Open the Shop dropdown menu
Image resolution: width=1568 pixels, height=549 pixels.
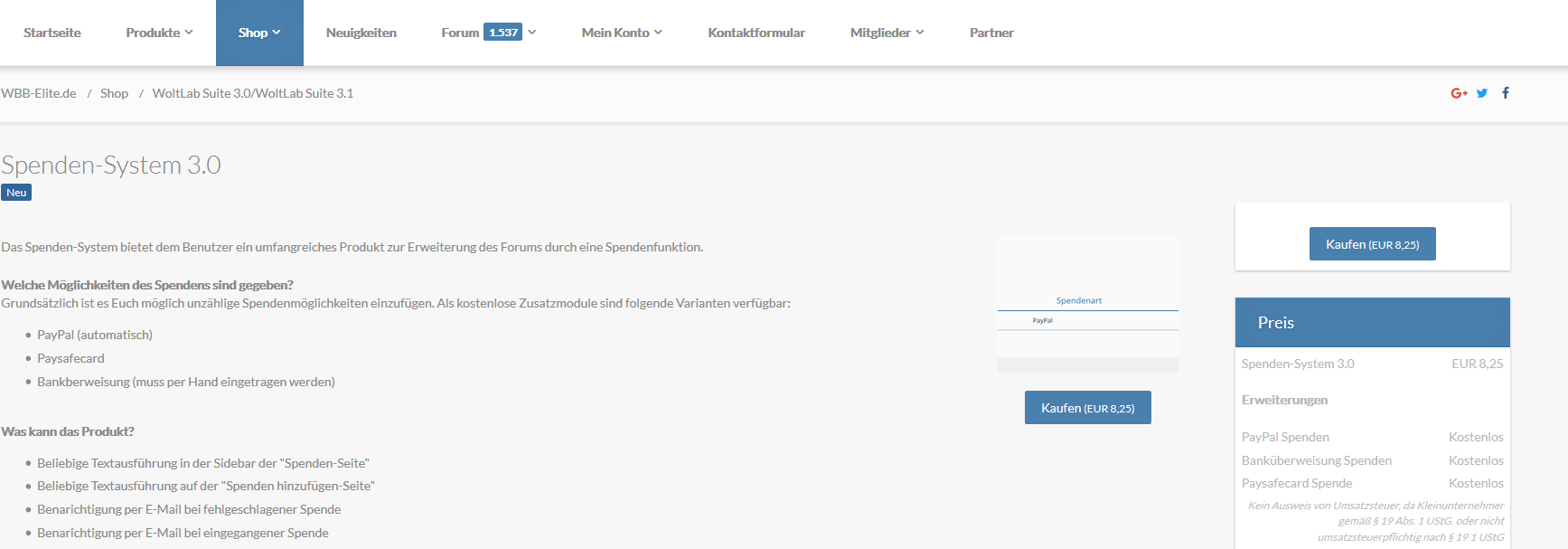pyautogui.click(x=259, y=33)
